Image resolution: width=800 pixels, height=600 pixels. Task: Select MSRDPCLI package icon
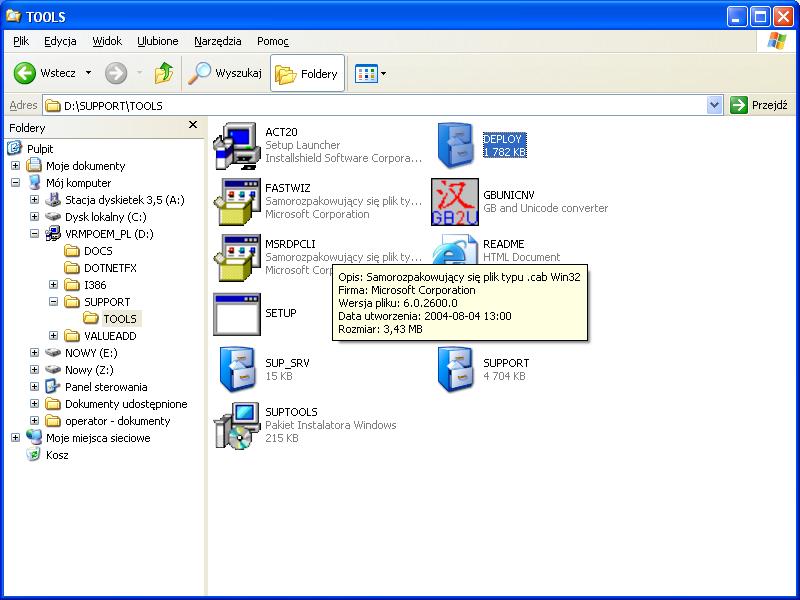(x=237, y=258)
